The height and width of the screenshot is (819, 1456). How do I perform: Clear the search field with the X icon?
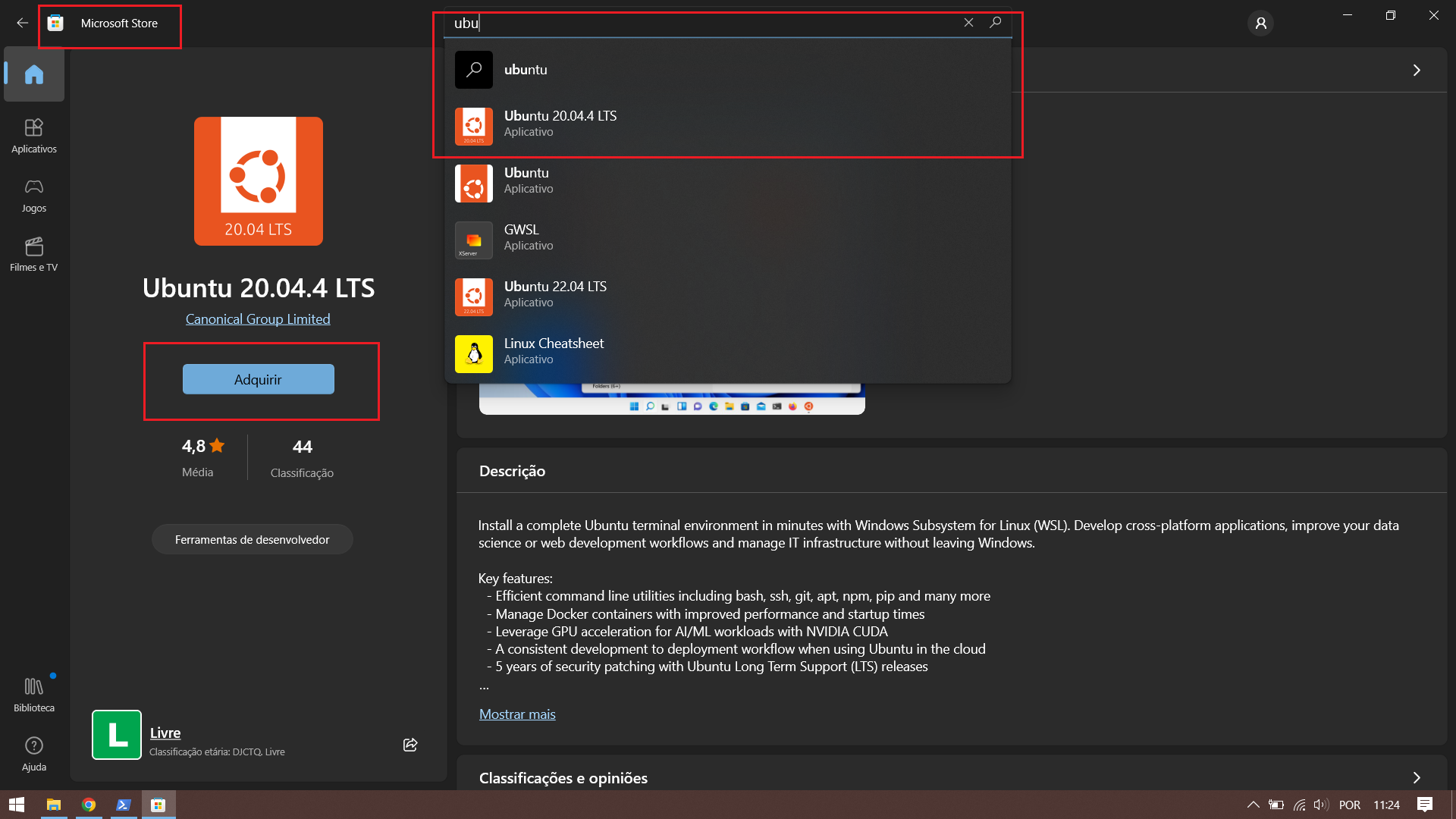coord(968,23)
